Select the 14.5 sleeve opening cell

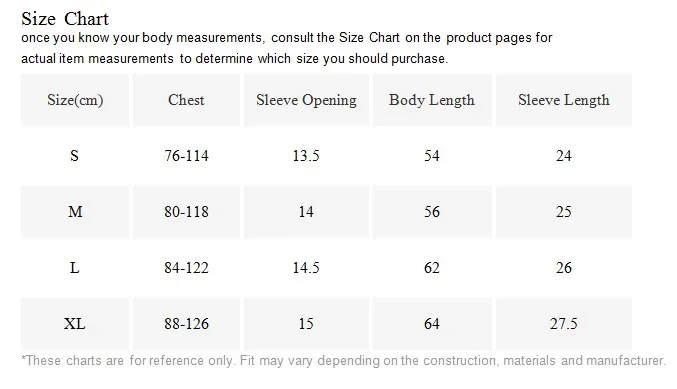coord(306,268)
